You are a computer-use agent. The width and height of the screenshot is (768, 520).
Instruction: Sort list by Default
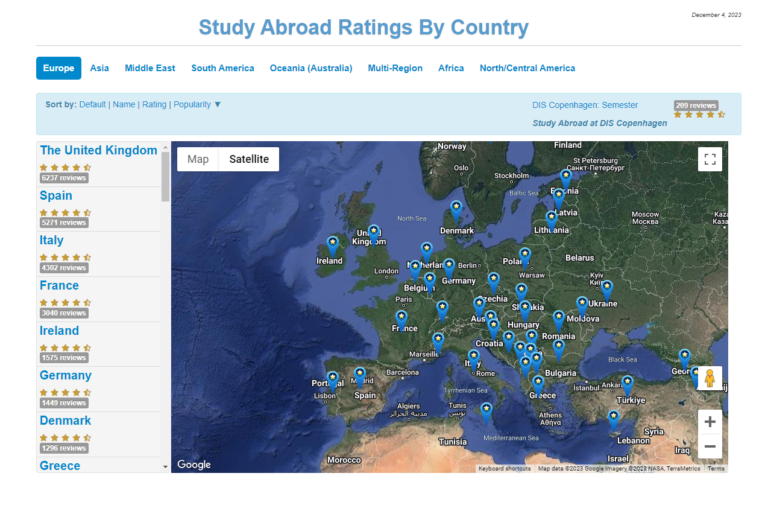point(93,104)
